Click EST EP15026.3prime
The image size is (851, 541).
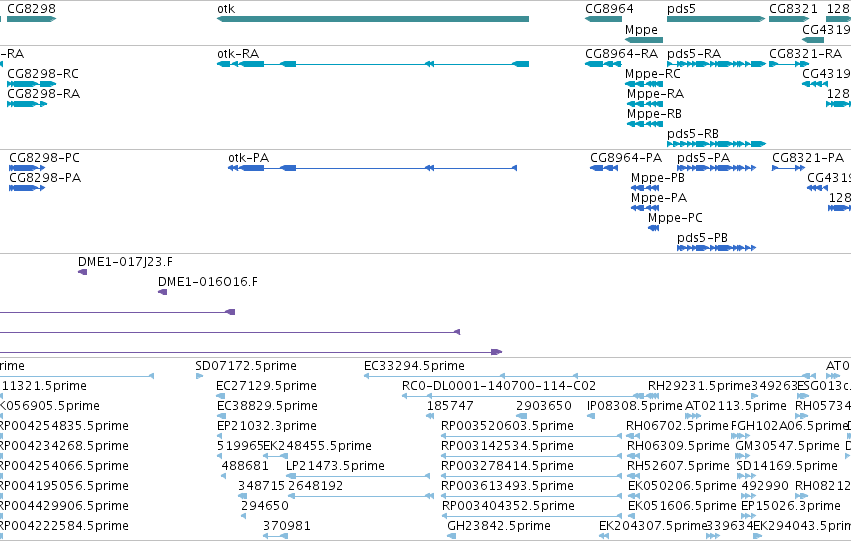(x=748, y=516)
